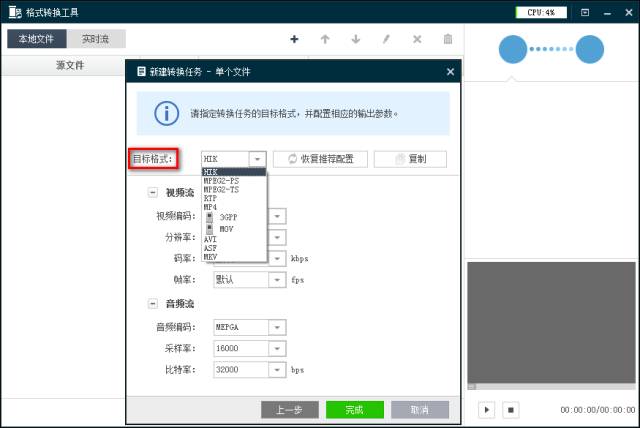Click the 上一步 button
The image size is (640, 428).
(x=289, y=409)
